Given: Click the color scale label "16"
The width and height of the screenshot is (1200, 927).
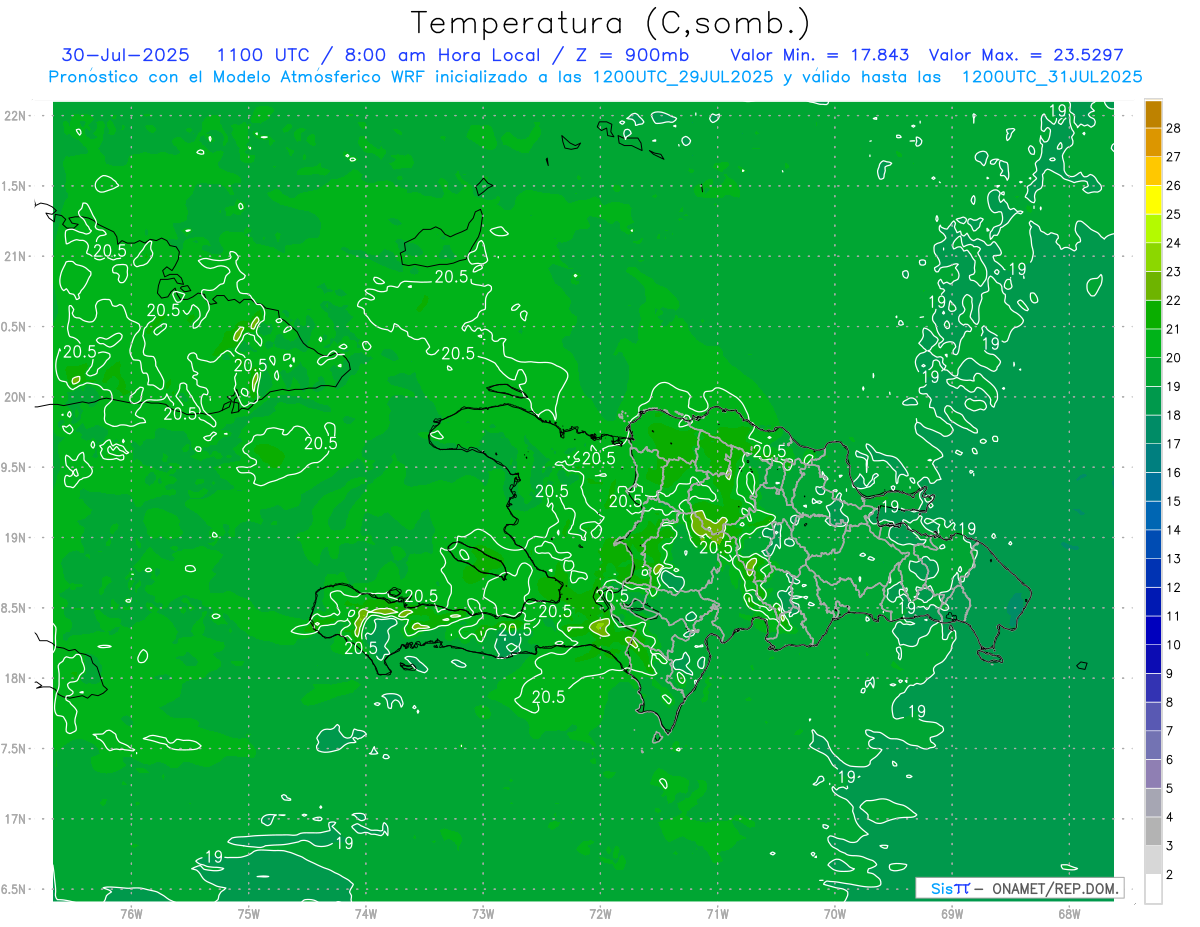Looking at the screenshot, I should point(1174,472).
